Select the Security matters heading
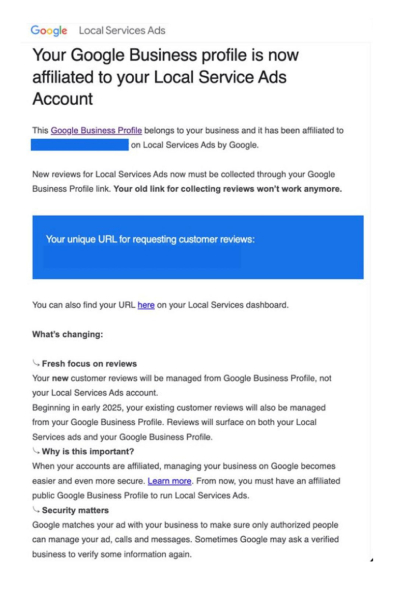This screenshot has width=400, height=600. point(75,510)
